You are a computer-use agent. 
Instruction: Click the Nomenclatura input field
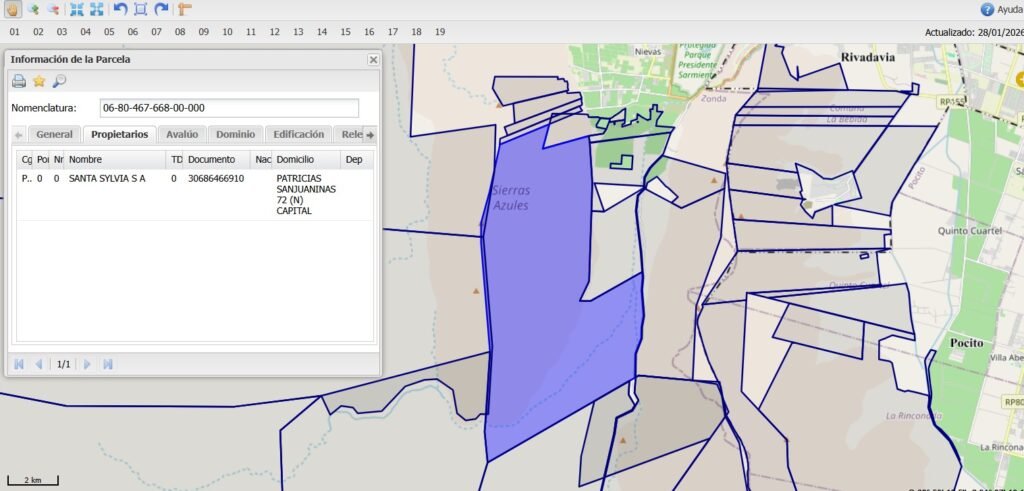229,108
